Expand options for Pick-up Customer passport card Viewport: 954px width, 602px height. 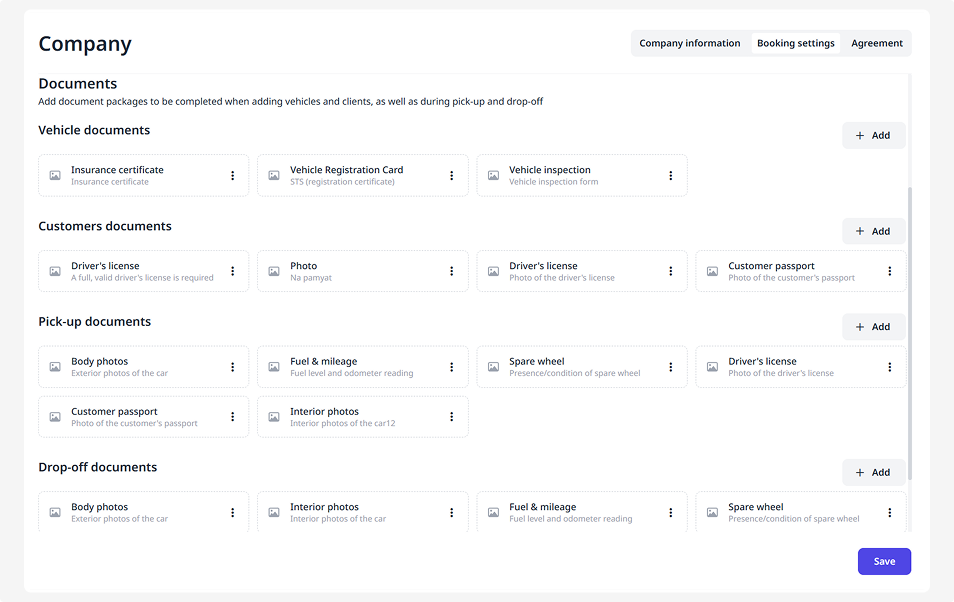click(233, 417)
